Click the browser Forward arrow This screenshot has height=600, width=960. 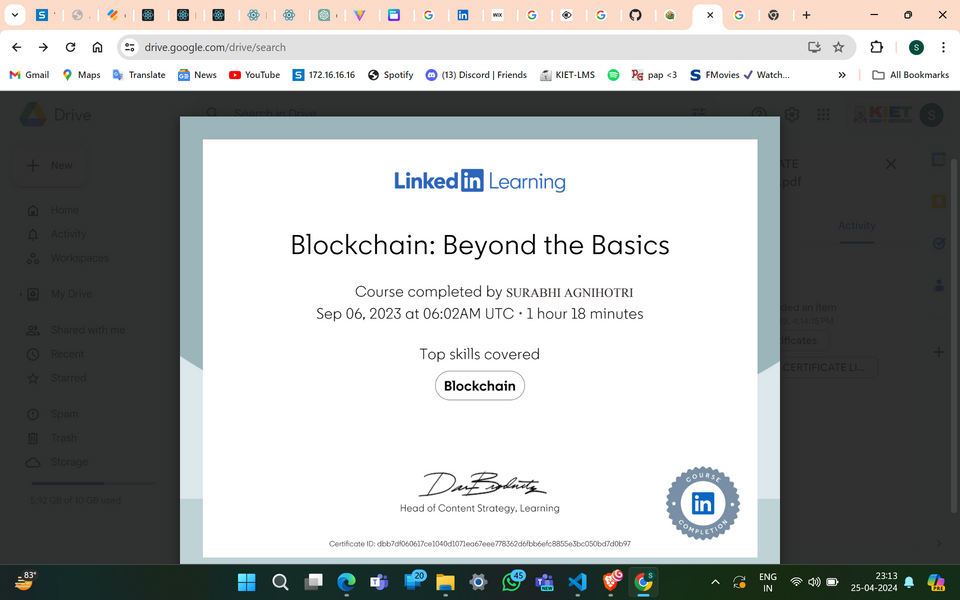click(x=43, y=47)
